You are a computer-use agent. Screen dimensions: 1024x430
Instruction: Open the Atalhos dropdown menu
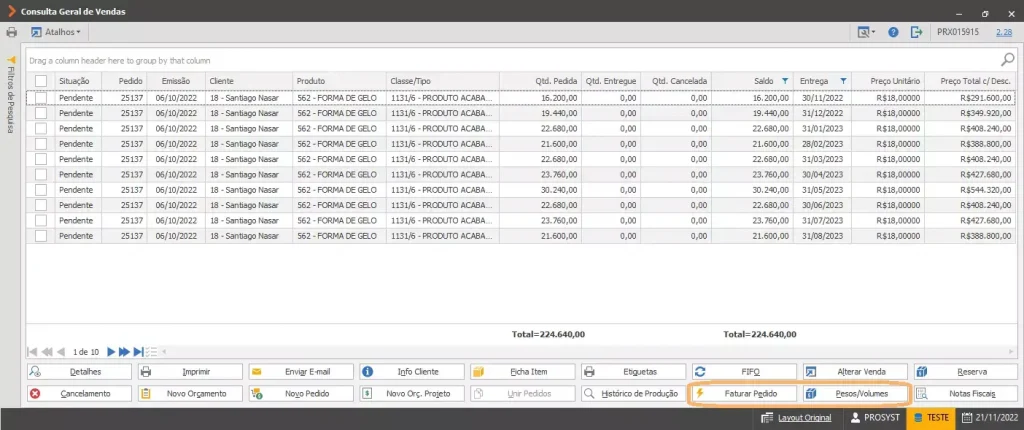(x=56, y=31)
